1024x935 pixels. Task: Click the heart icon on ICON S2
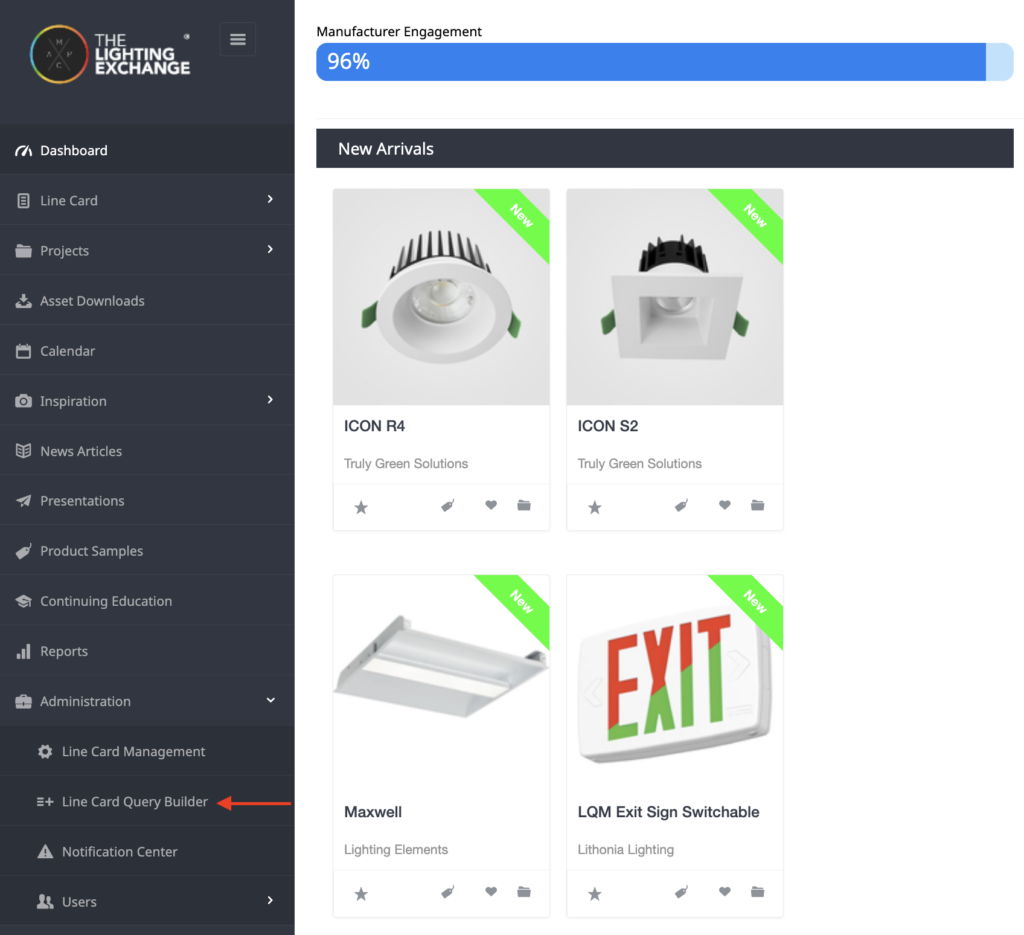(724, 506)
